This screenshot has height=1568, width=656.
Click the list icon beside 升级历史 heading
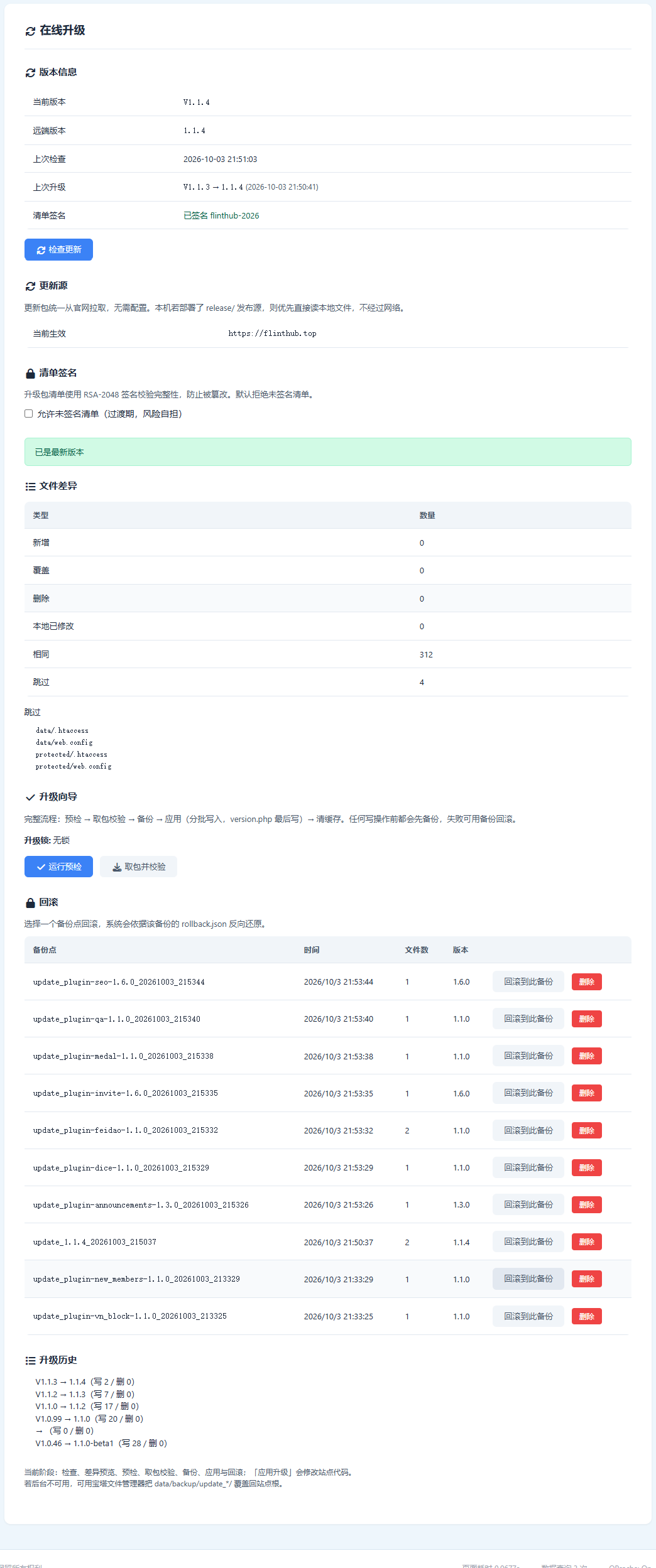[x=30, y=1361]
